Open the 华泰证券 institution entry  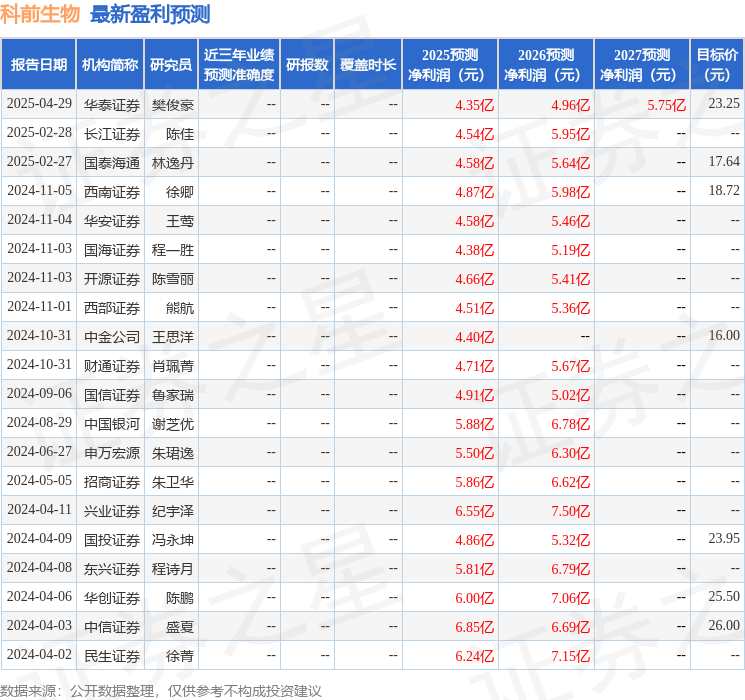coord(111,104)
